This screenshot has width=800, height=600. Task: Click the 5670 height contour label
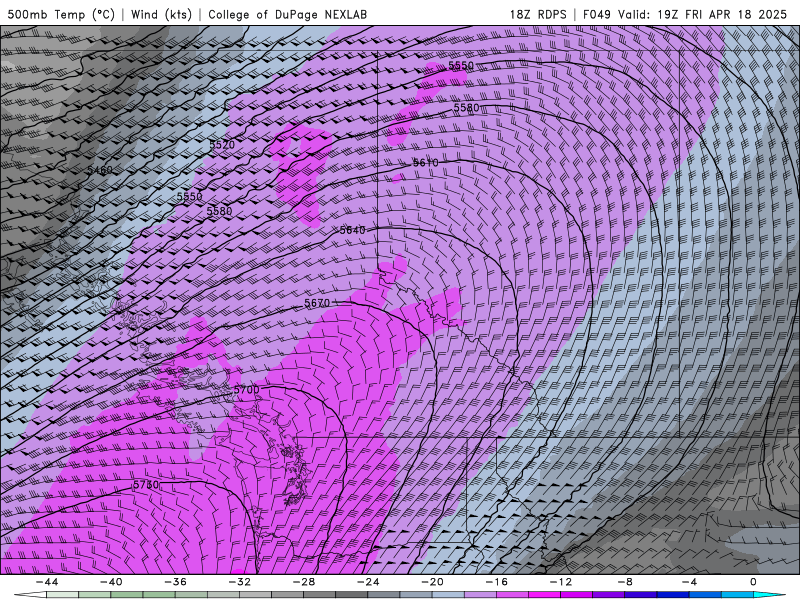pos(317,303)
